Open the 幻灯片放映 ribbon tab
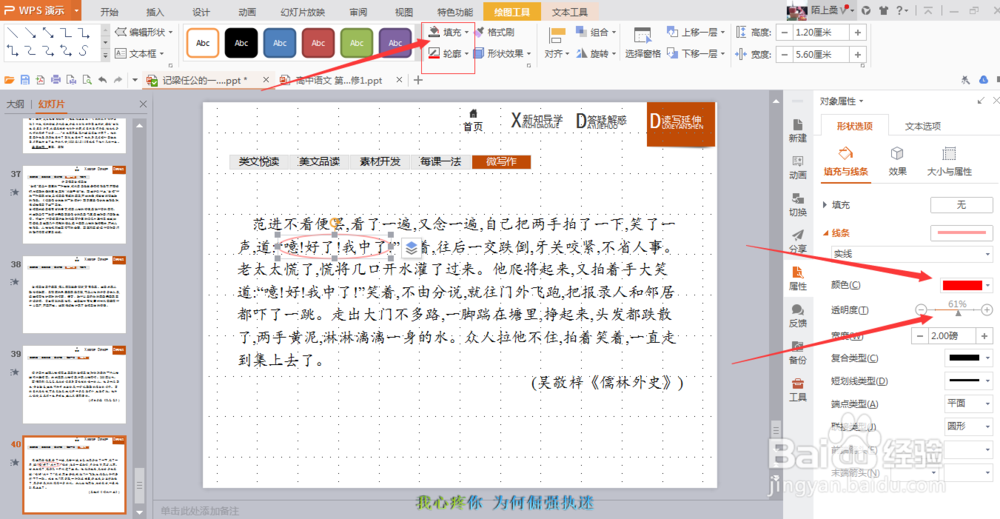Viewport: 1000px width, 519px height. click(302, 11)
